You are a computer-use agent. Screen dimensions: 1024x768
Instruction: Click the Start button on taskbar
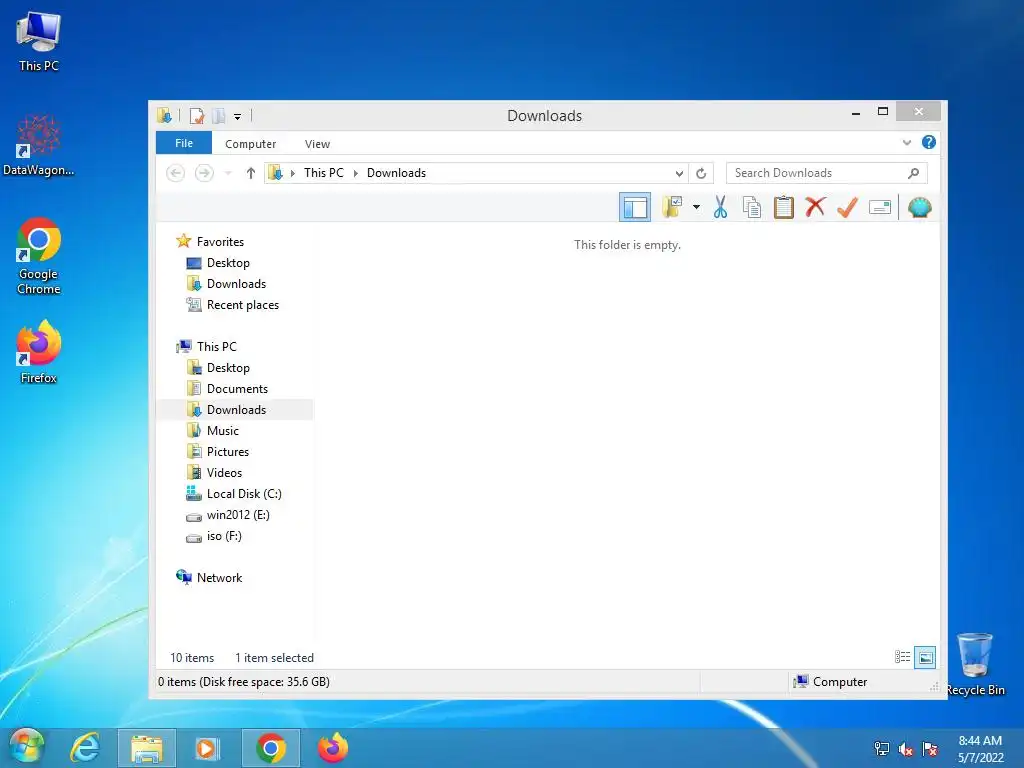coord(27,748)
